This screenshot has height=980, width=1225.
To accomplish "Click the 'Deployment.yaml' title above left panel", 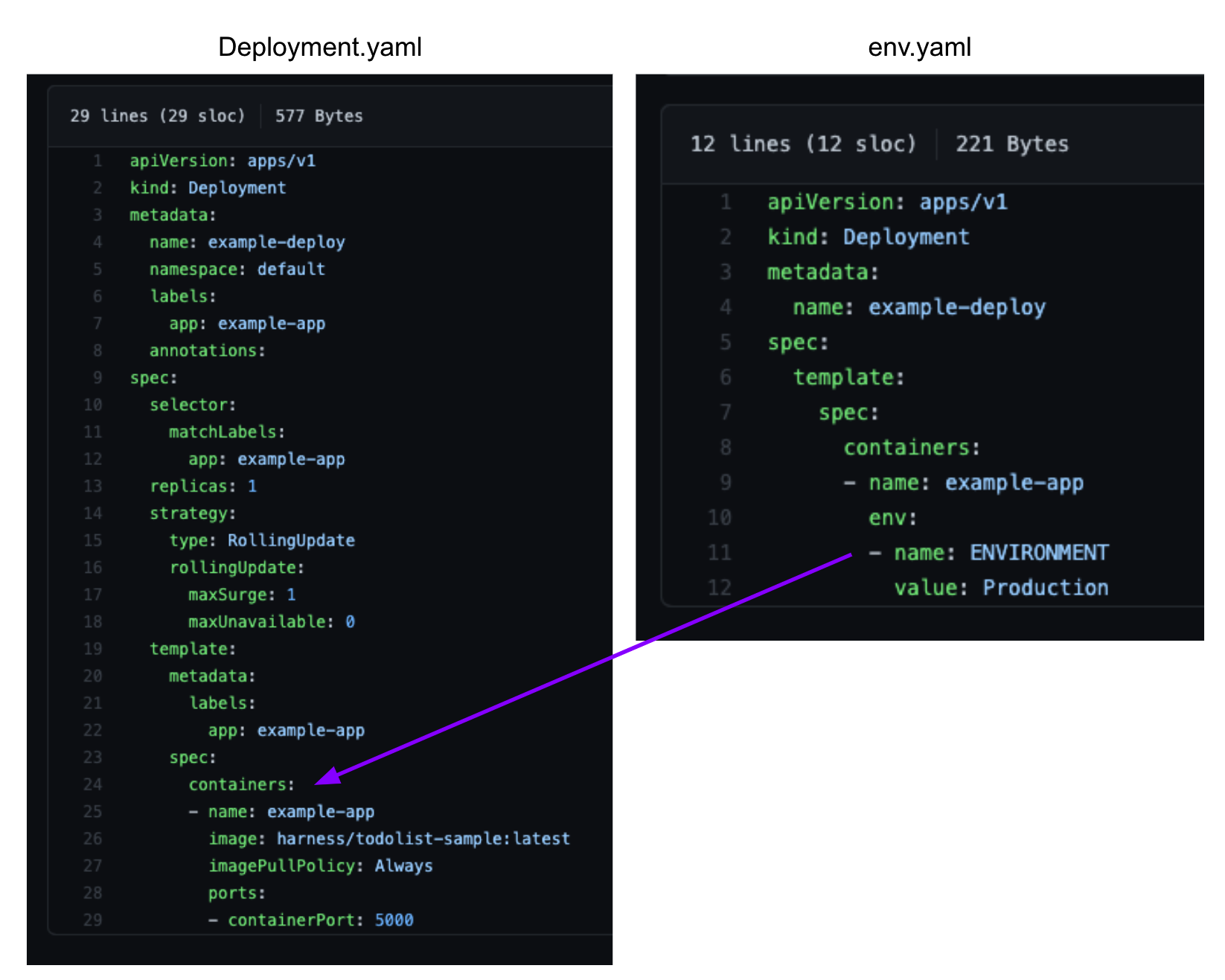I will 319,47.
